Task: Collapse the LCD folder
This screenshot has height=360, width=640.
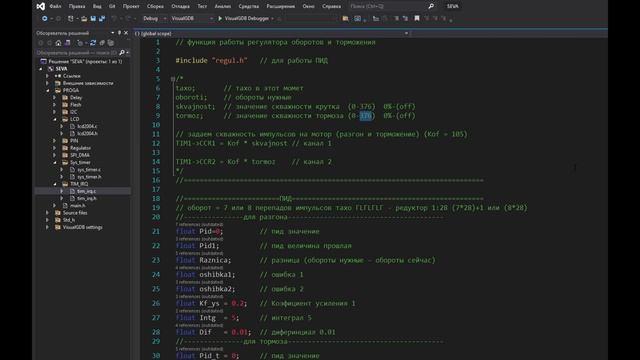Action: tap(55, 119)
